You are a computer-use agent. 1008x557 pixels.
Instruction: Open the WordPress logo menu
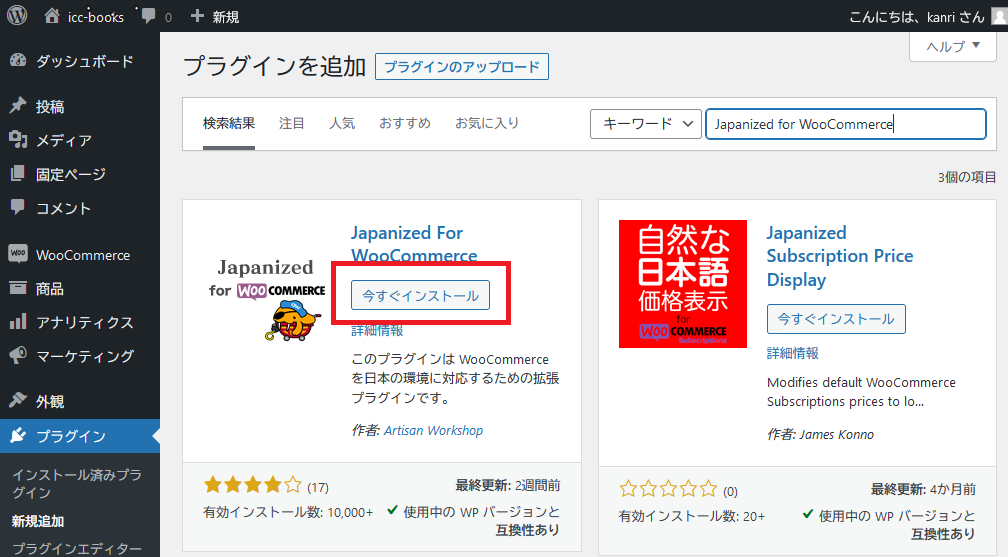(17, 15)
